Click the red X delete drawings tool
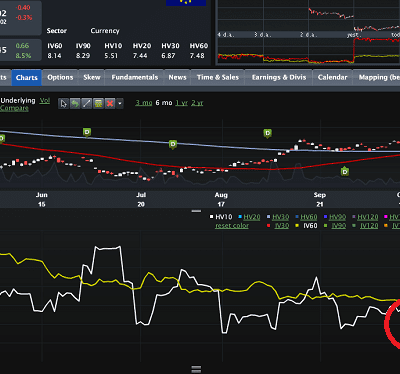This screenshot has width=400, height=374. coord(110,104)
